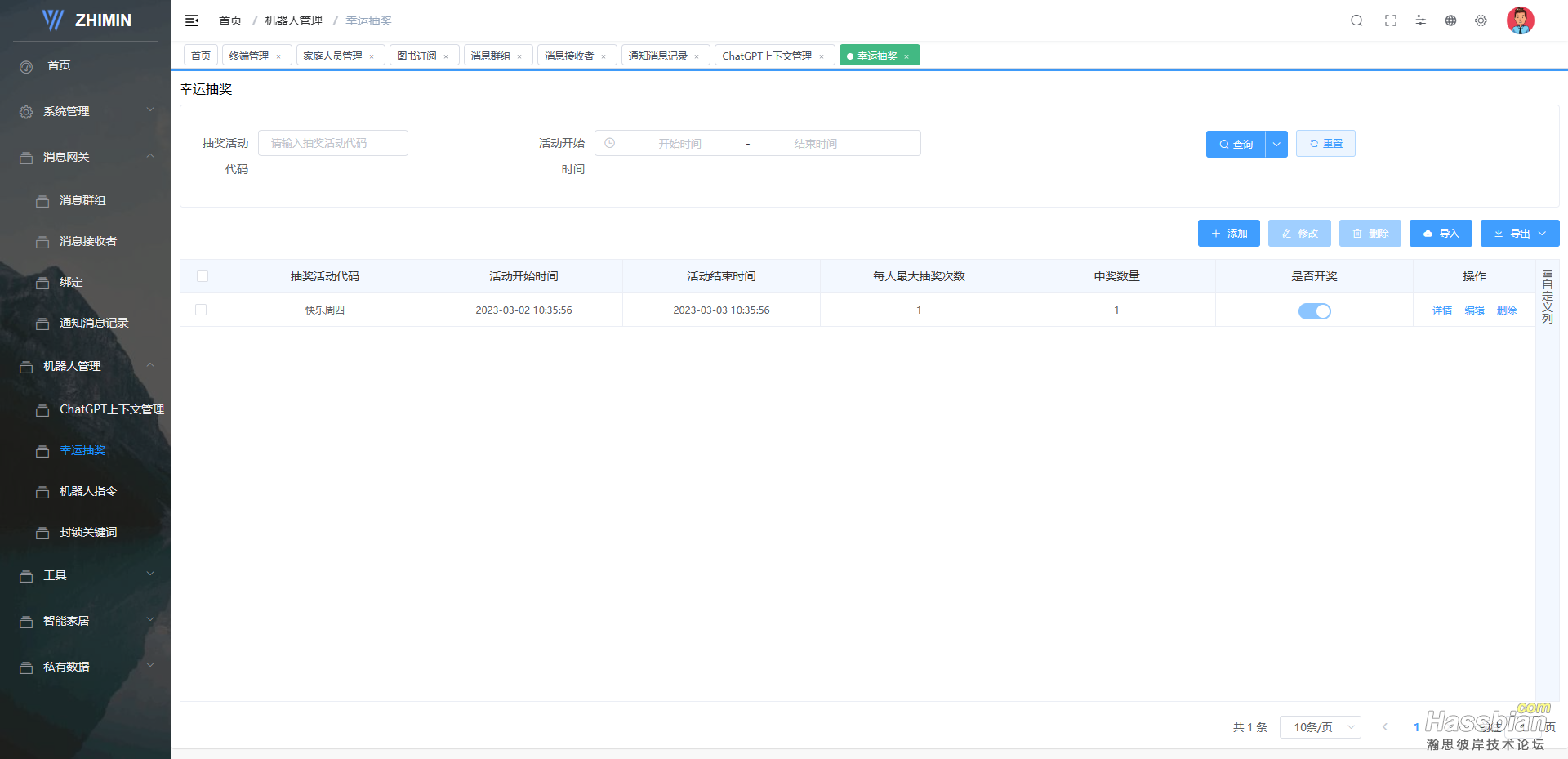
Task: Switch to the 图书订阅 tab
Action: pyautogui.click(x=416, y=56)
